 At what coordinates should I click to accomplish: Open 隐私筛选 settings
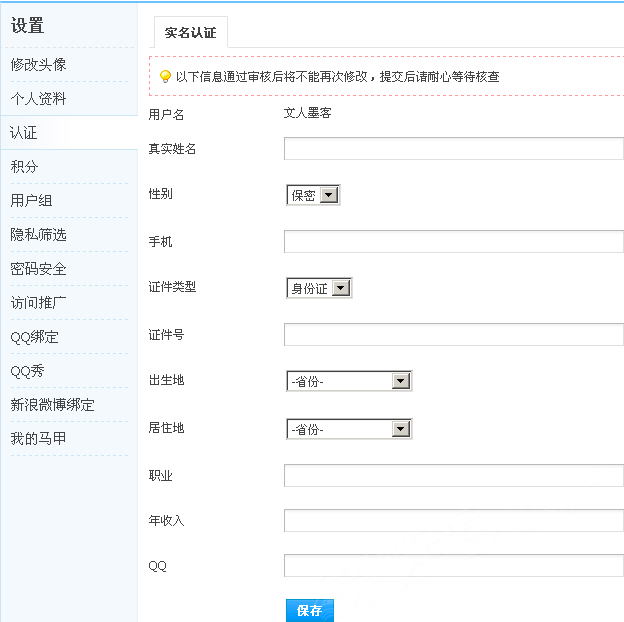coord(39,235)
